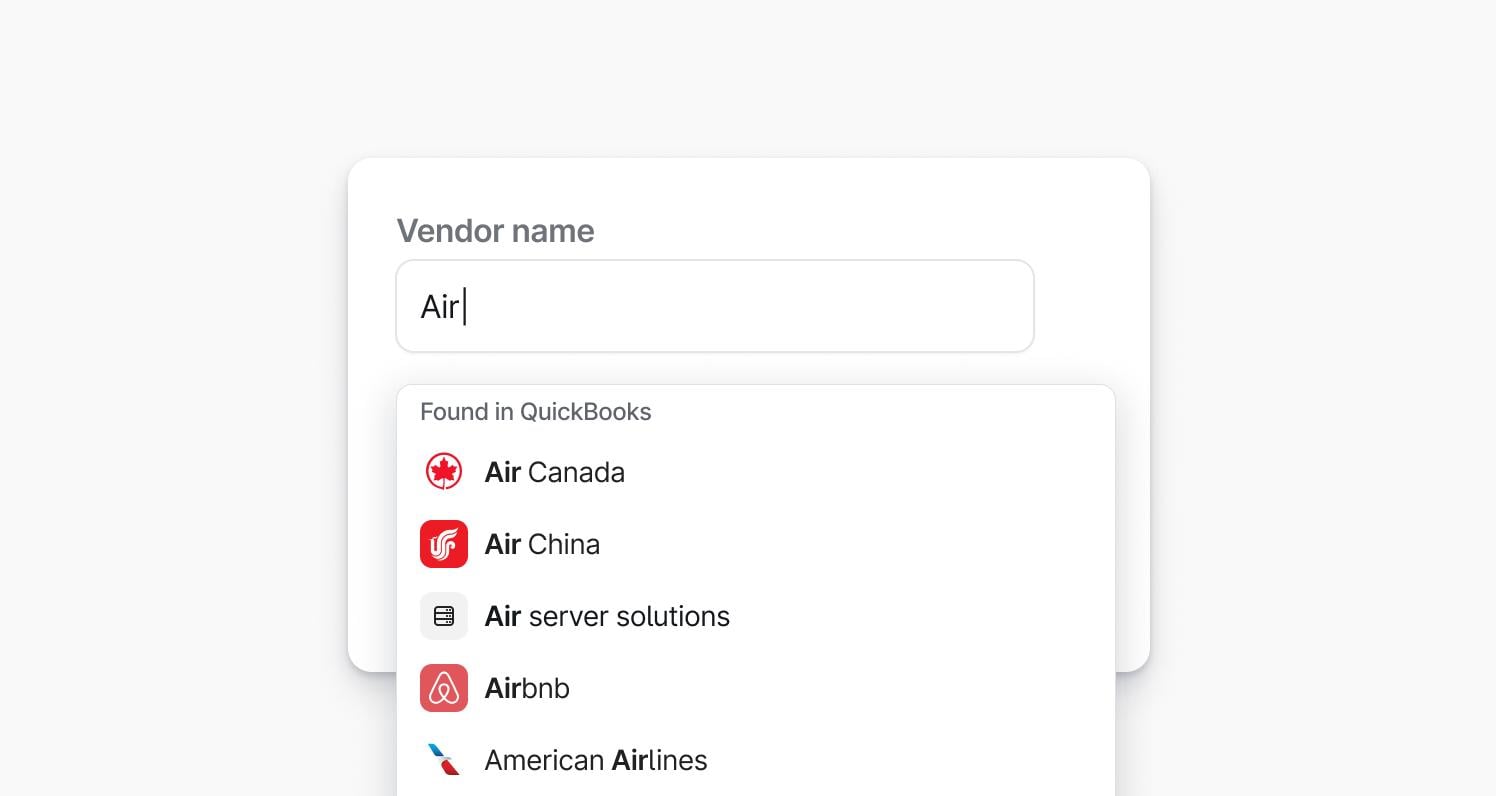
Task: Click the word China in the second suggestion
Action: point(564,544)
